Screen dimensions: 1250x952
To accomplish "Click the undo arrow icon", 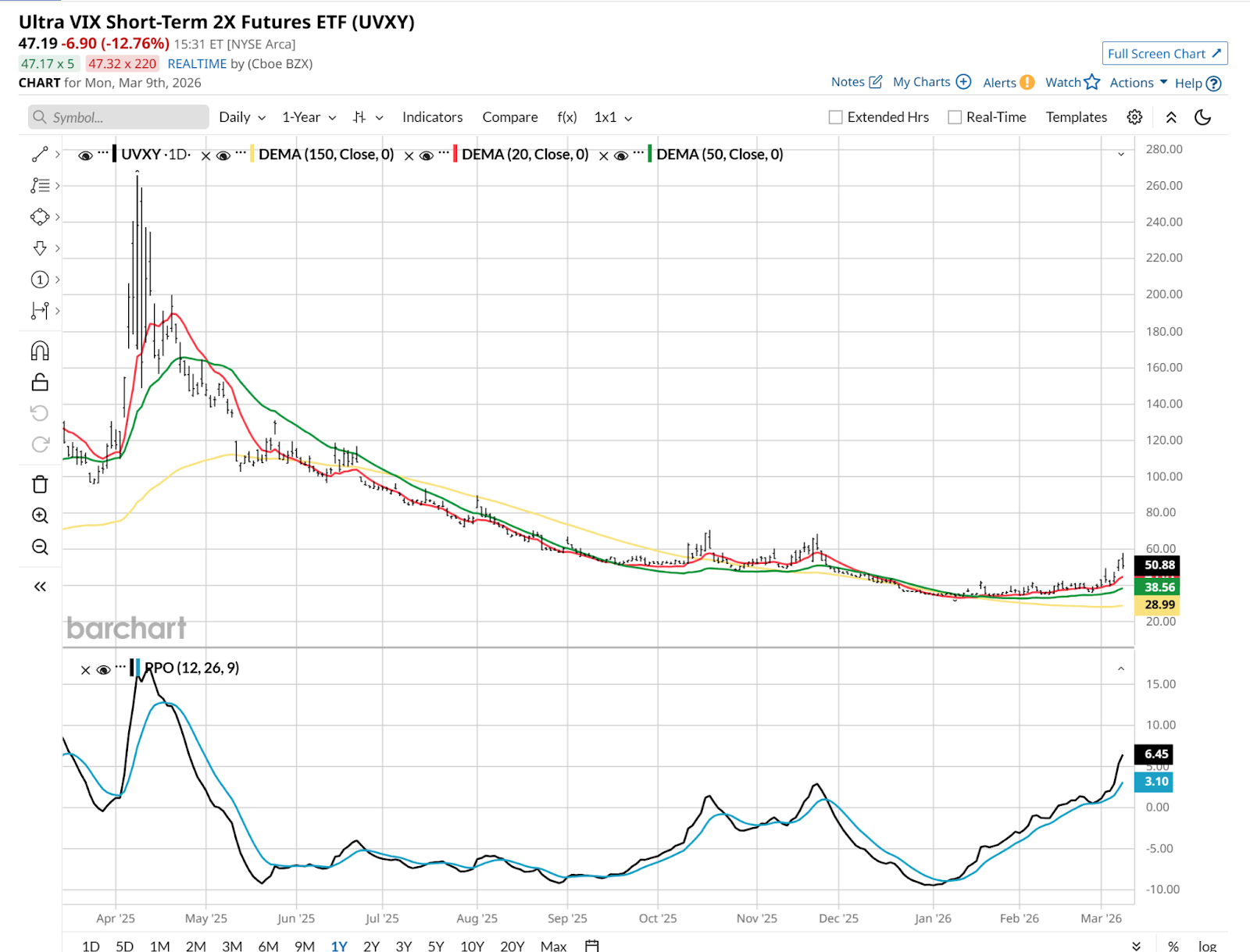I will click(40, 413).
